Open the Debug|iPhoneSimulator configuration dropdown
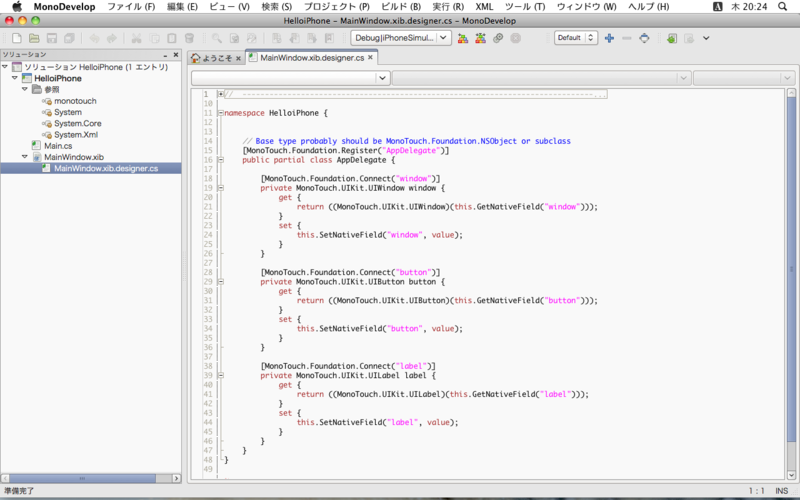Viewport: 800px width, 500px height. (x=401, y=38)
